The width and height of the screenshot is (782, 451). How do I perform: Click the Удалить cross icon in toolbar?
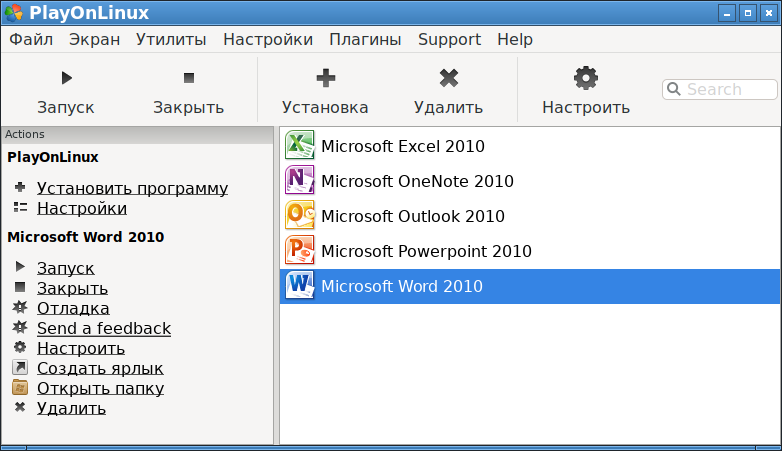(x=449, y=78)
